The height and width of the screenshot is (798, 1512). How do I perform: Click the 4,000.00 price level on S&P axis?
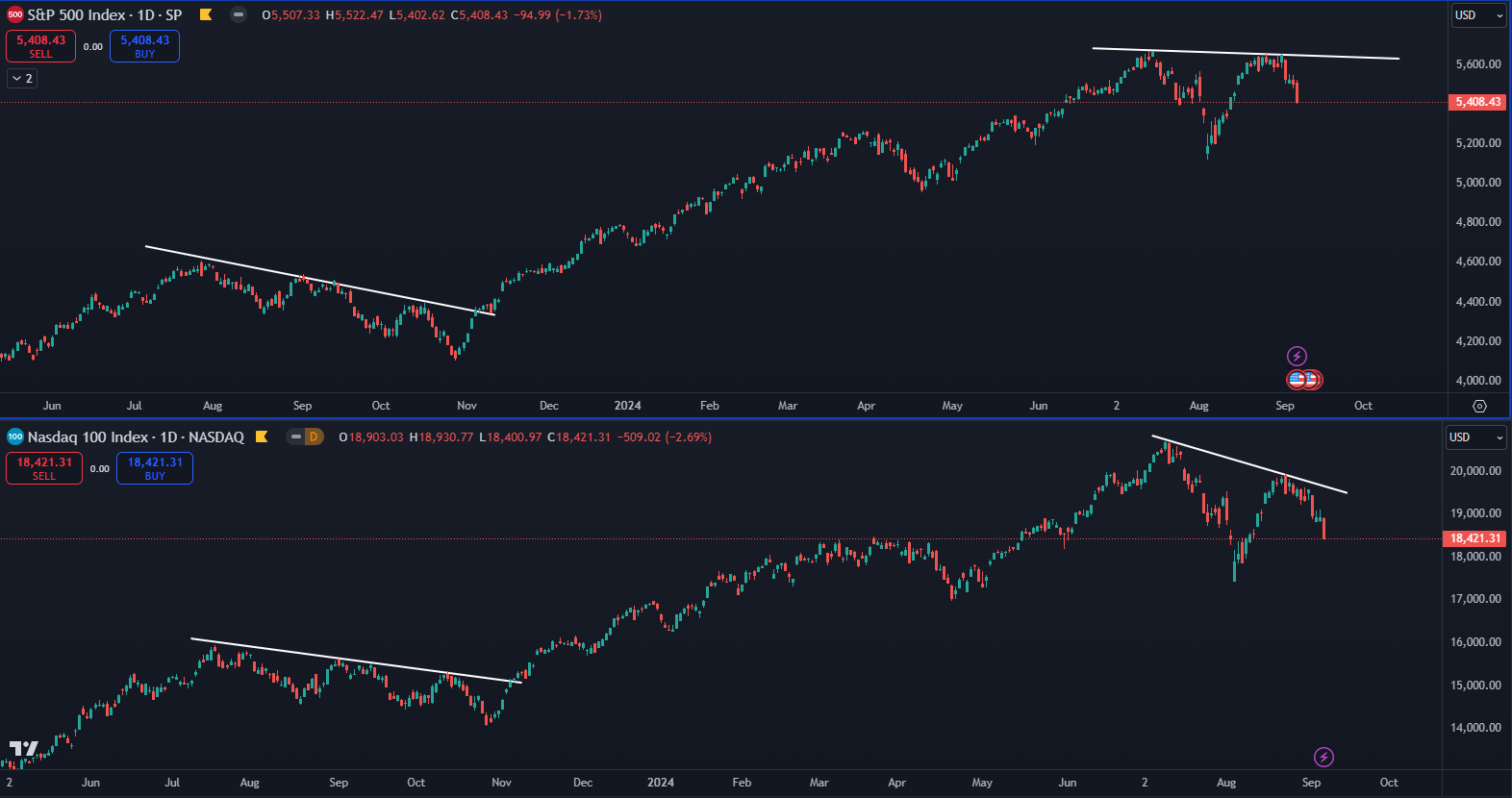[x=1478, y=380]
